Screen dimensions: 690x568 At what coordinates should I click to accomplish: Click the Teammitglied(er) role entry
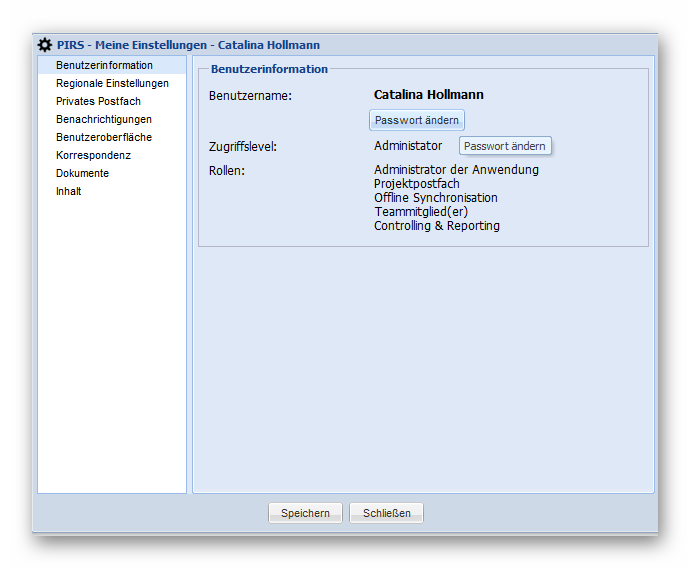[421, 212]
